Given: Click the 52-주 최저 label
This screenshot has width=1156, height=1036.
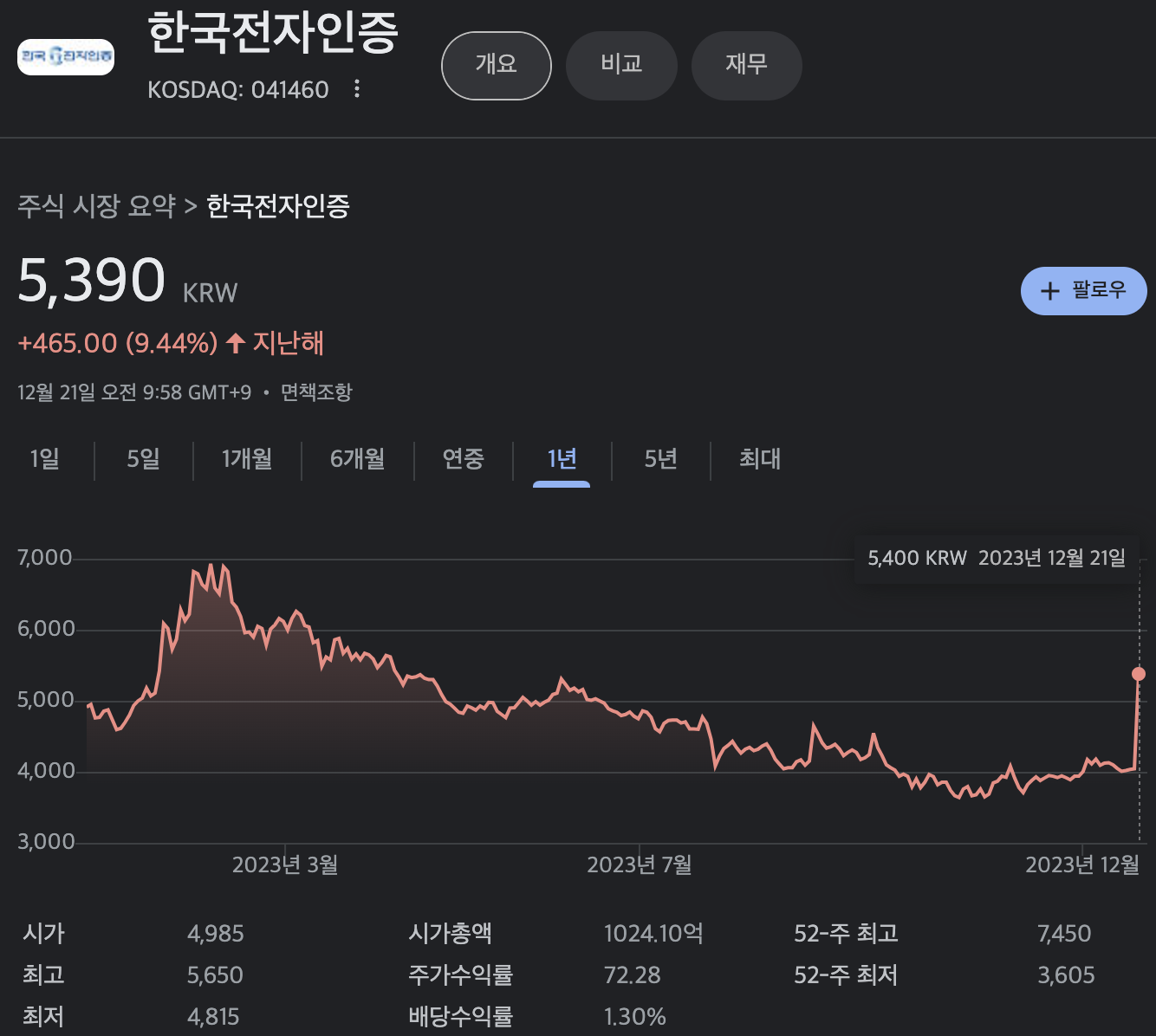Looking at the screenshot, I should pyautogui.click(x=846, y=975).
